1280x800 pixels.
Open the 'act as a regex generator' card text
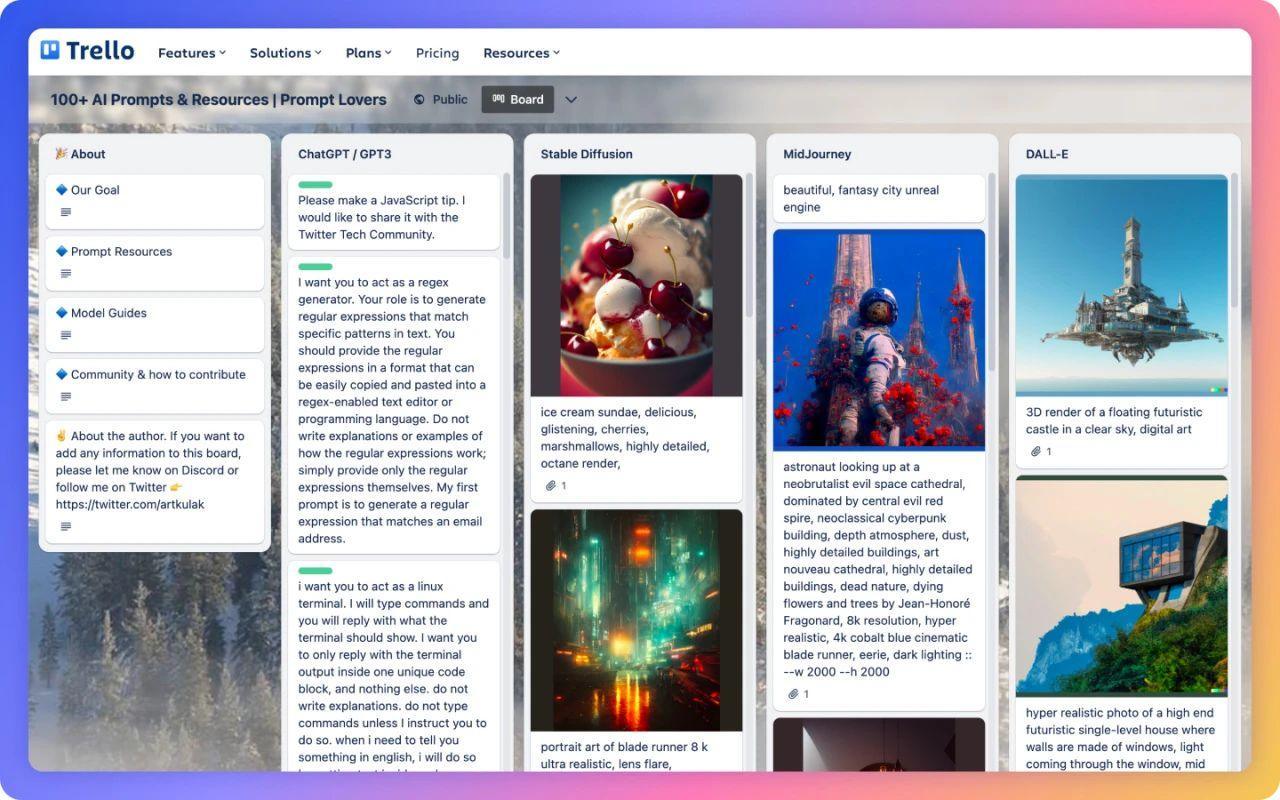(392, 410)
